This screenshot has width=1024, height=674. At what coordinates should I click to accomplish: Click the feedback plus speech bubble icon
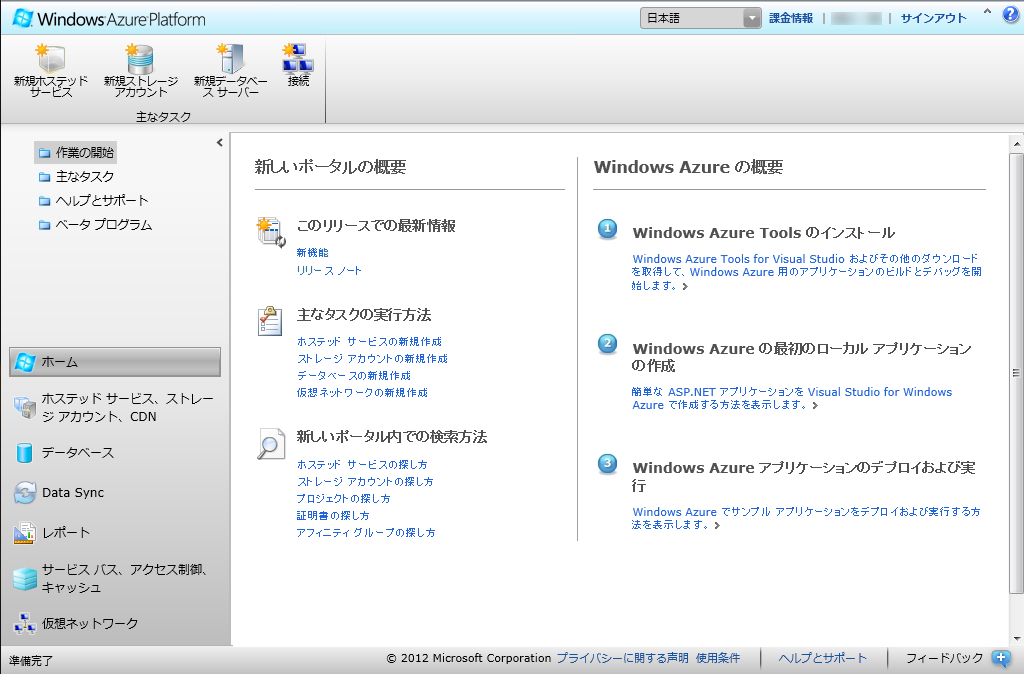click(x=1000, y=658)
